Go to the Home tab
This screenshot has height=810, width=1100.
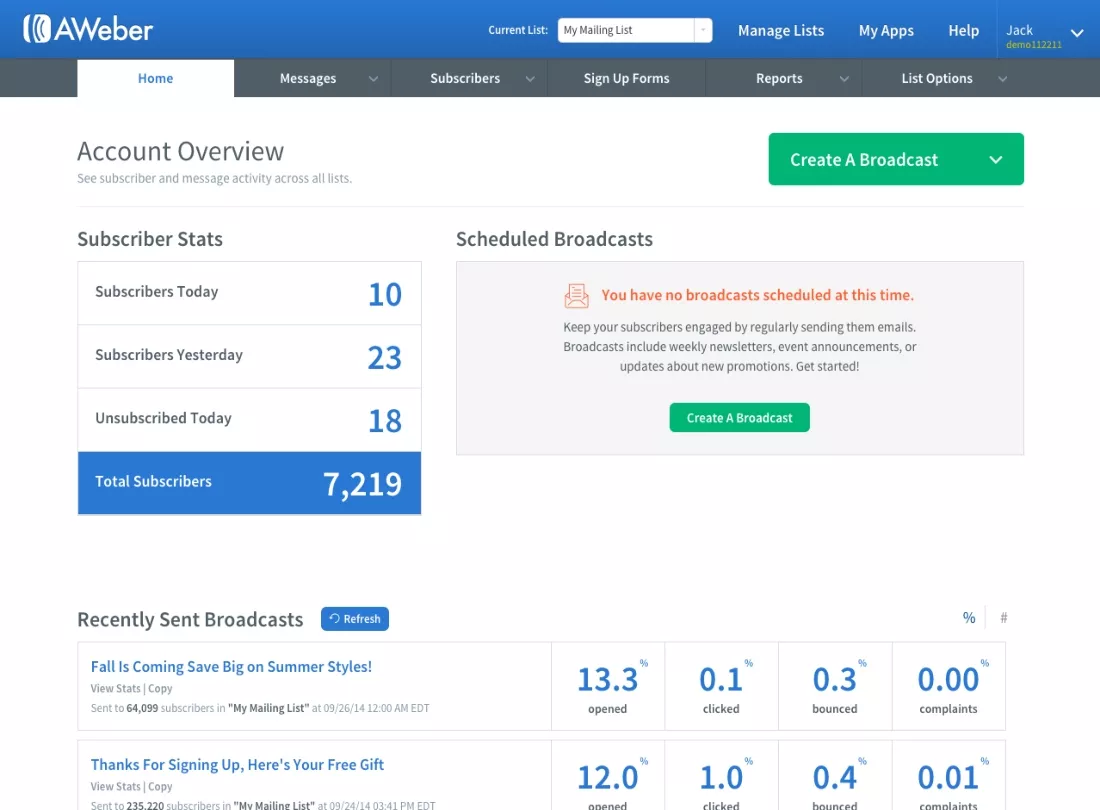[x=156, y=78]
